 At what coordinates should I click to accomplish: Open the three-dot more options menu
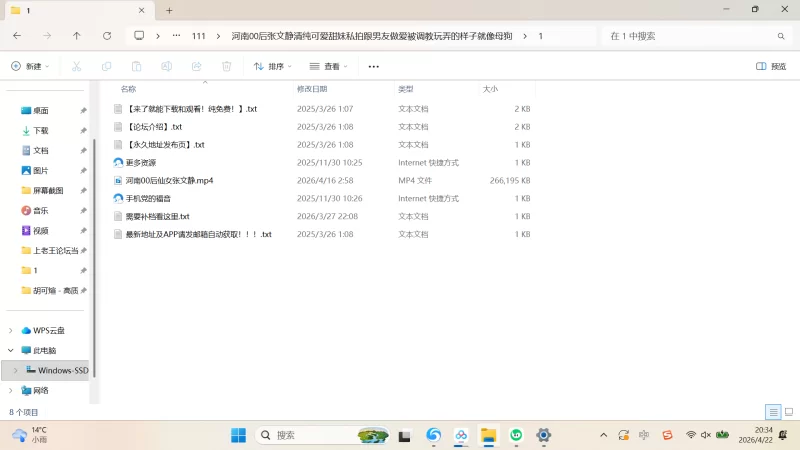point(373,66)
